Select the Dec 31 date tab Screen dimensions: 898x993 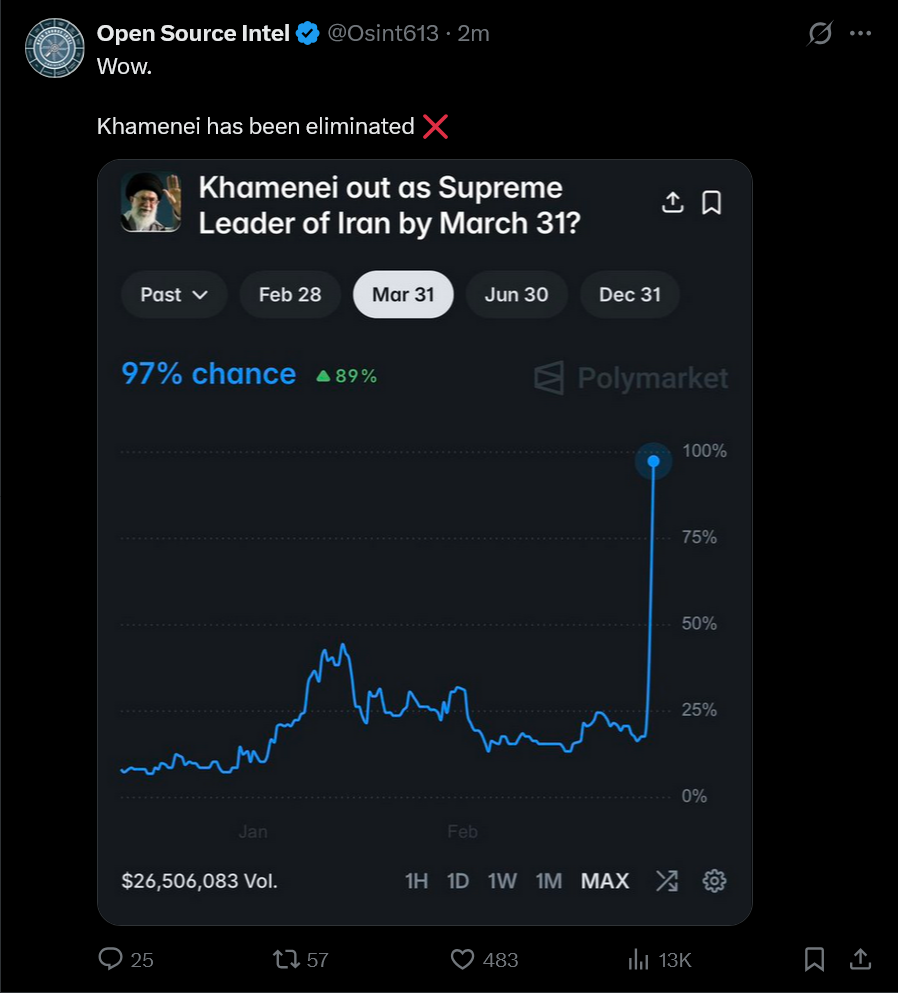630,295
